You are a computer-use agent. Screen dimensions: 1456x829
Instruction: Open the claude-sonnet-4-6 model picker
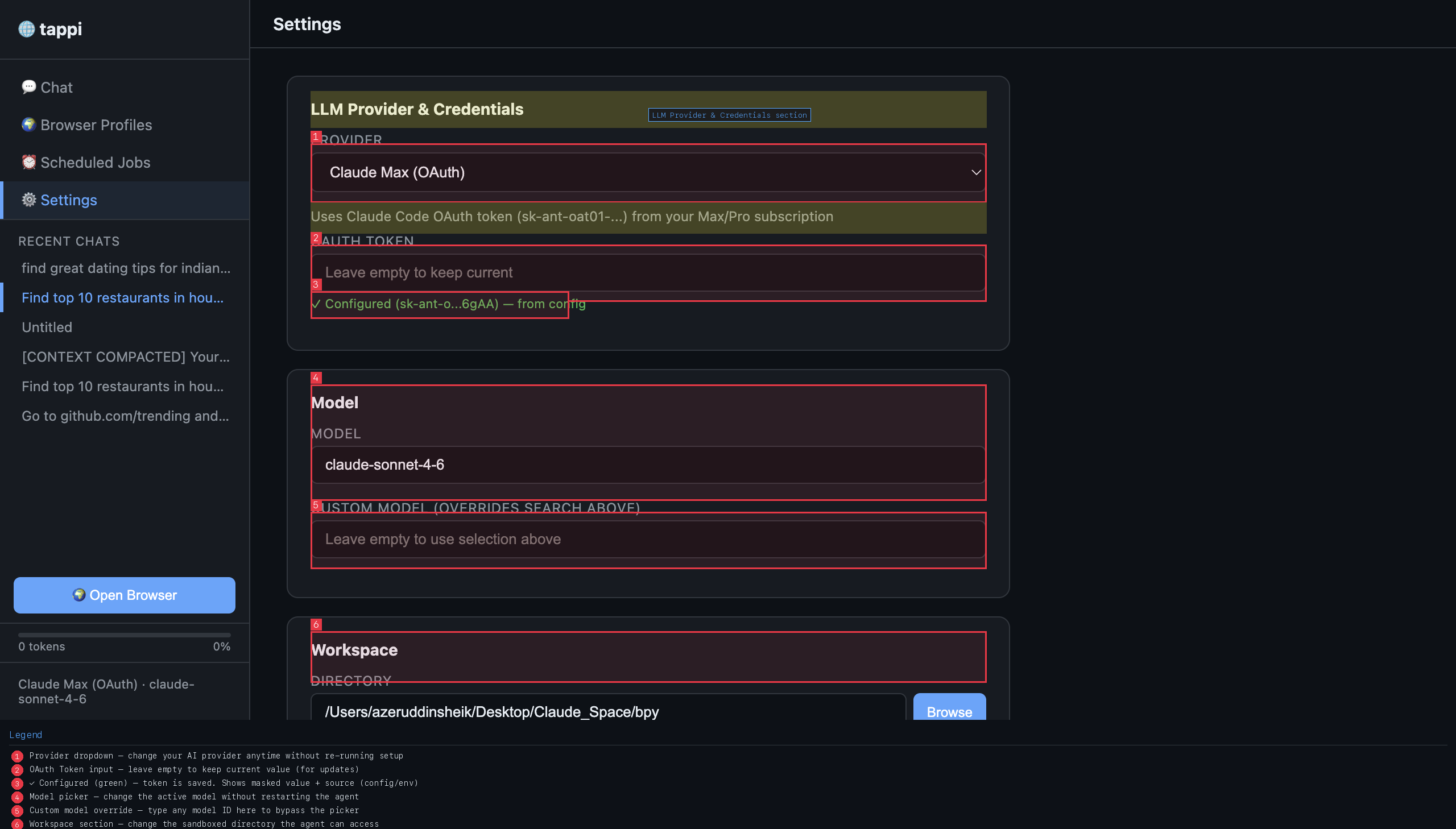647,465
